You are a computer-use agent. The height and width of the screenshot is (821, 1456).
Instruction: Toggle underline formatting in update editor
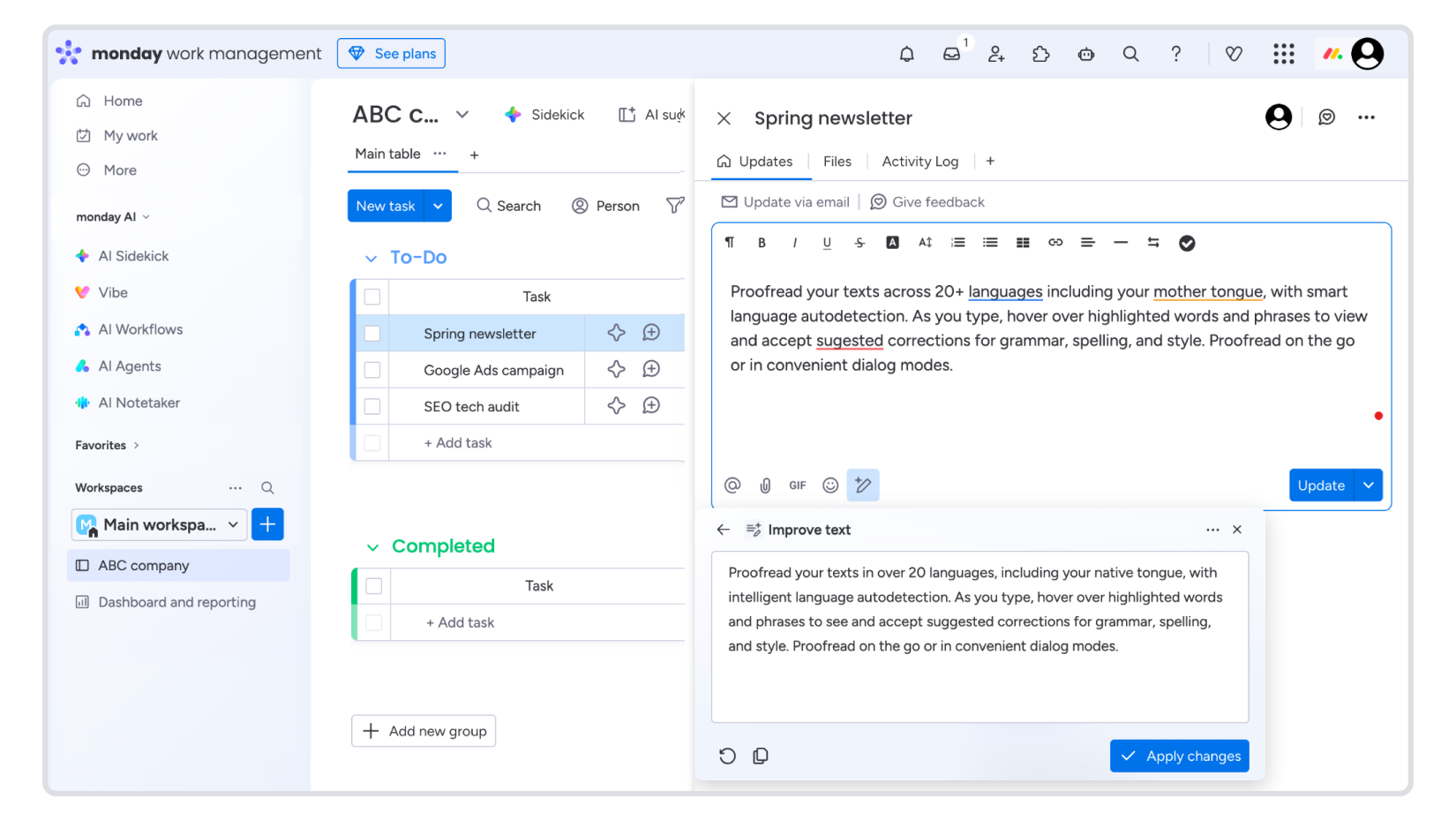827,243
